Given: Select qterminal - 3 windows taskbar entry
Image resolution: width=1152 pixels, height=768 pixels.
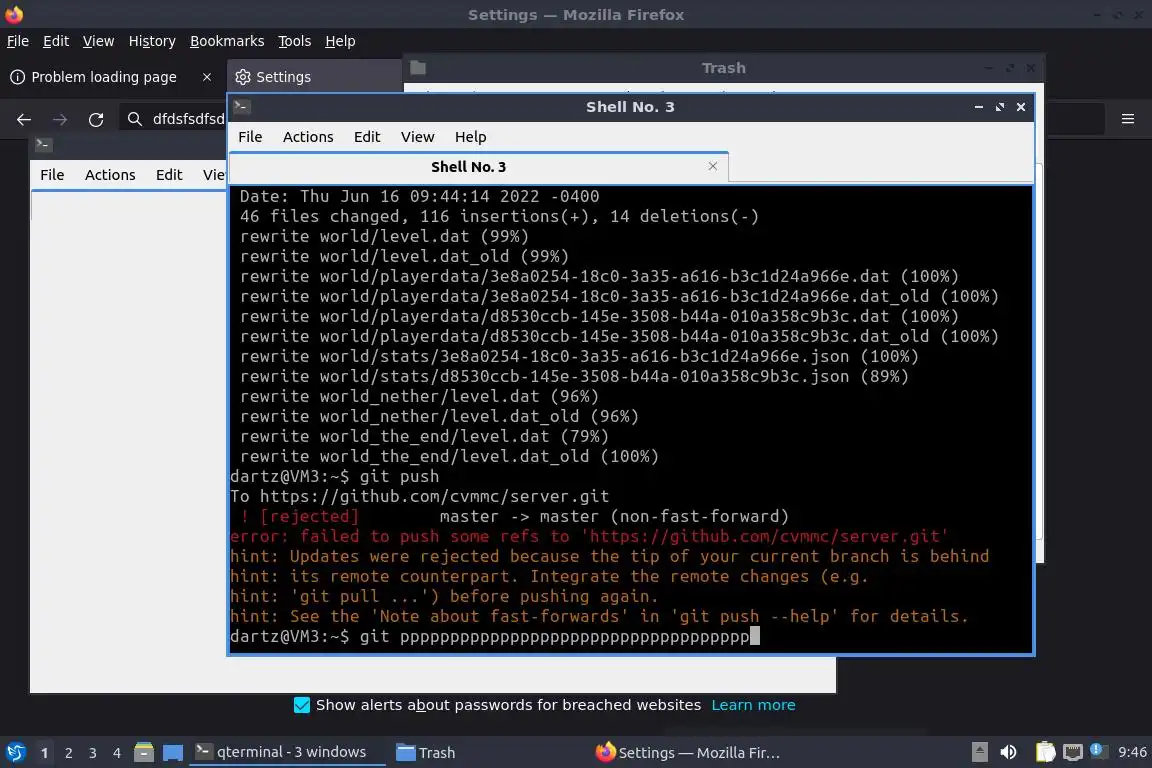Looking at the screenshot, I should point(287,752).
